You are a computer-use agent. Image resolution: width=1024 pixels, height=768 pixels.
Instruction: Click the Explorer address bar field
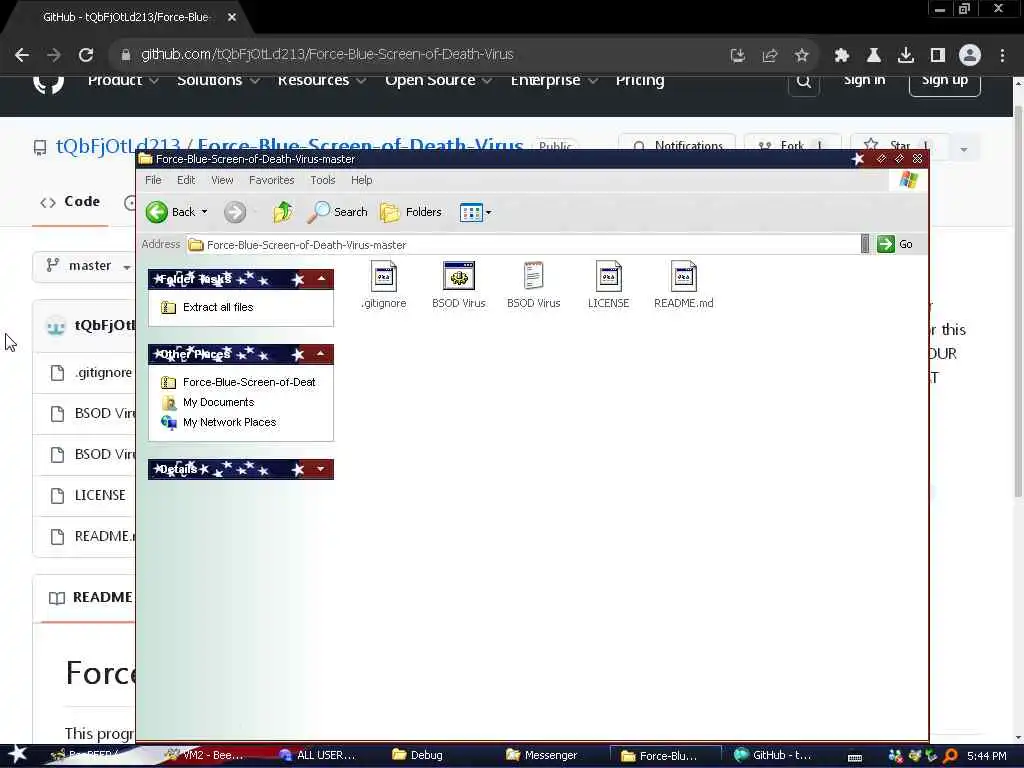(x=522, y=245)
